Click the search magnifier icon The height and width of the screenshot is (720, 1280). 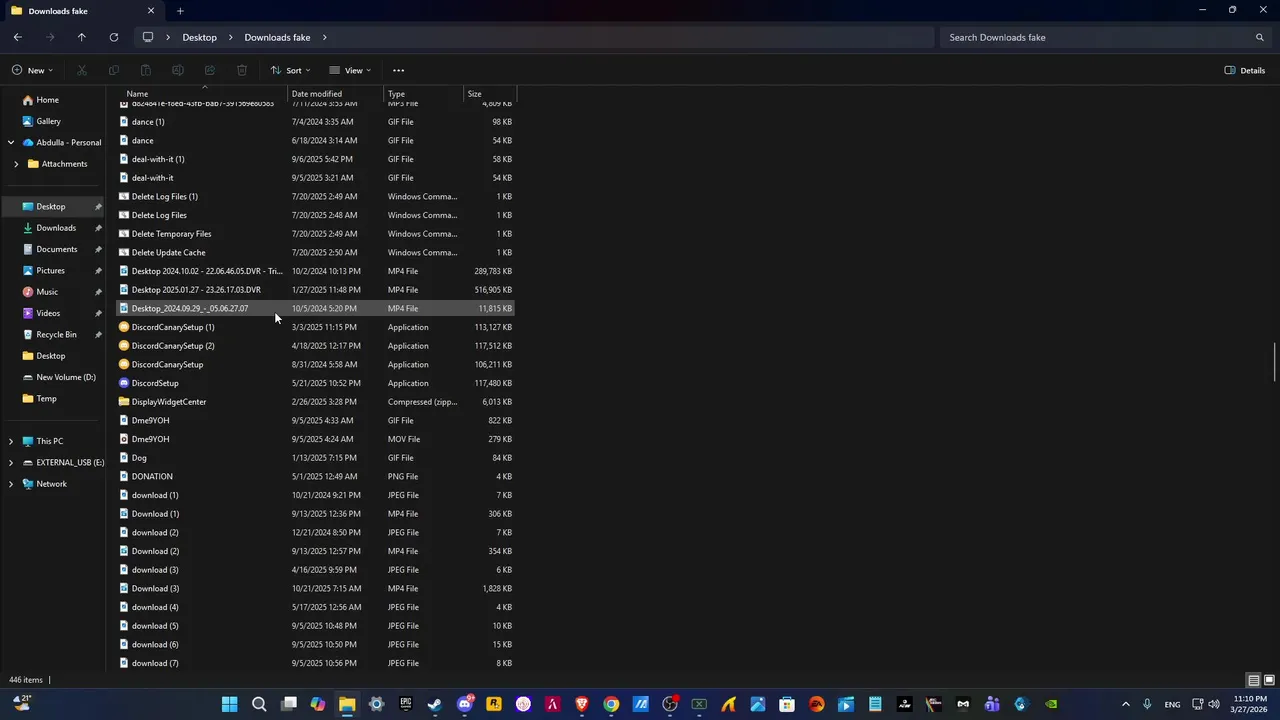tap(1260, 37)
